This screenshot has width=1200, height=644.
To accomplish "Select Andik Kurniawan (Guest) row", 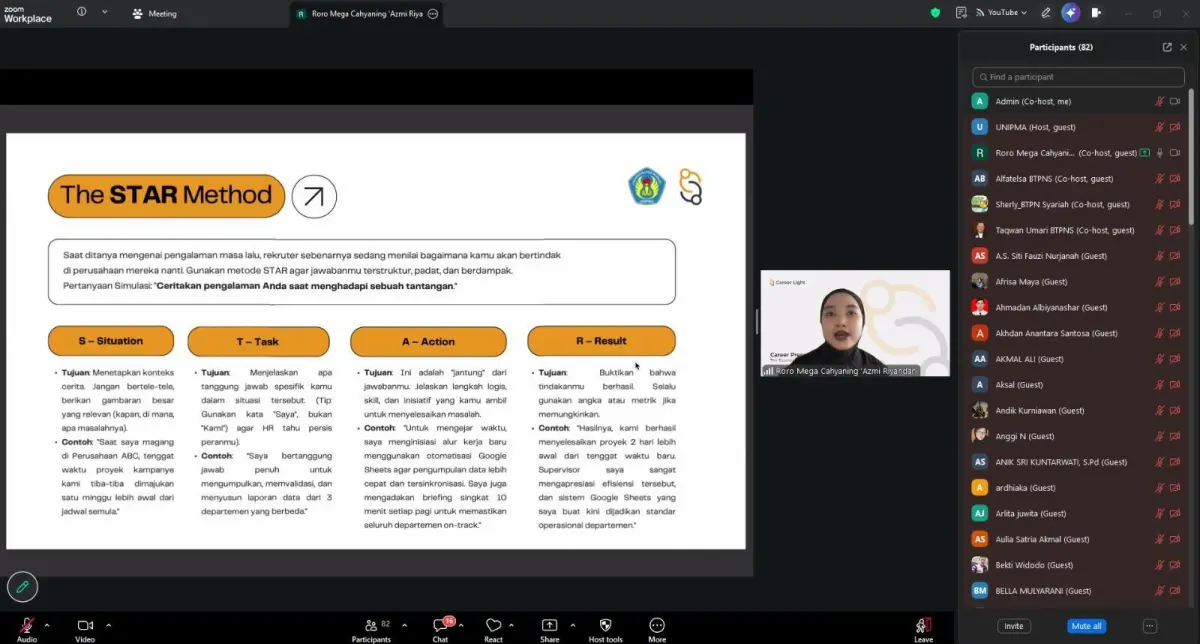I will (x=1077, y=410).
